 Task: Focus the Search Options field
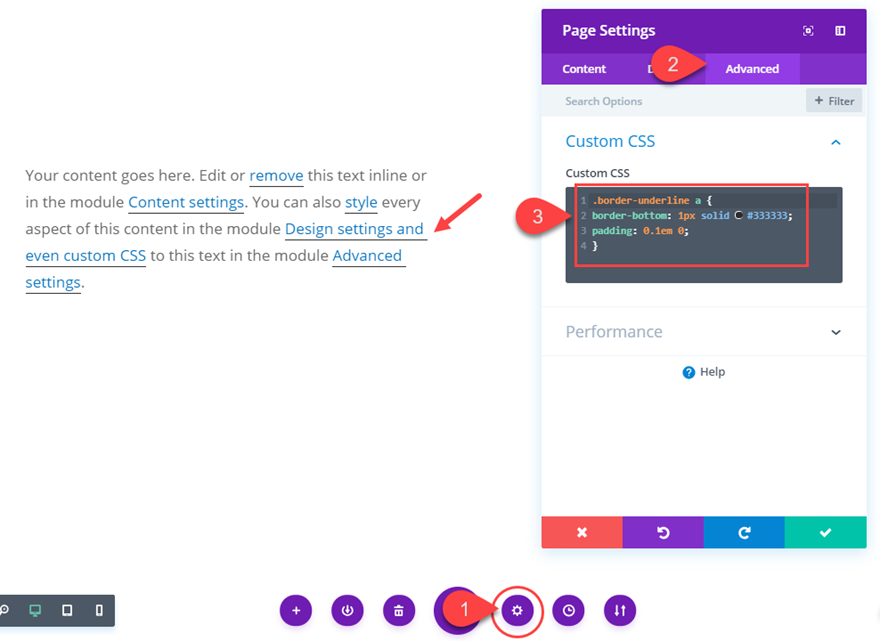673,101
